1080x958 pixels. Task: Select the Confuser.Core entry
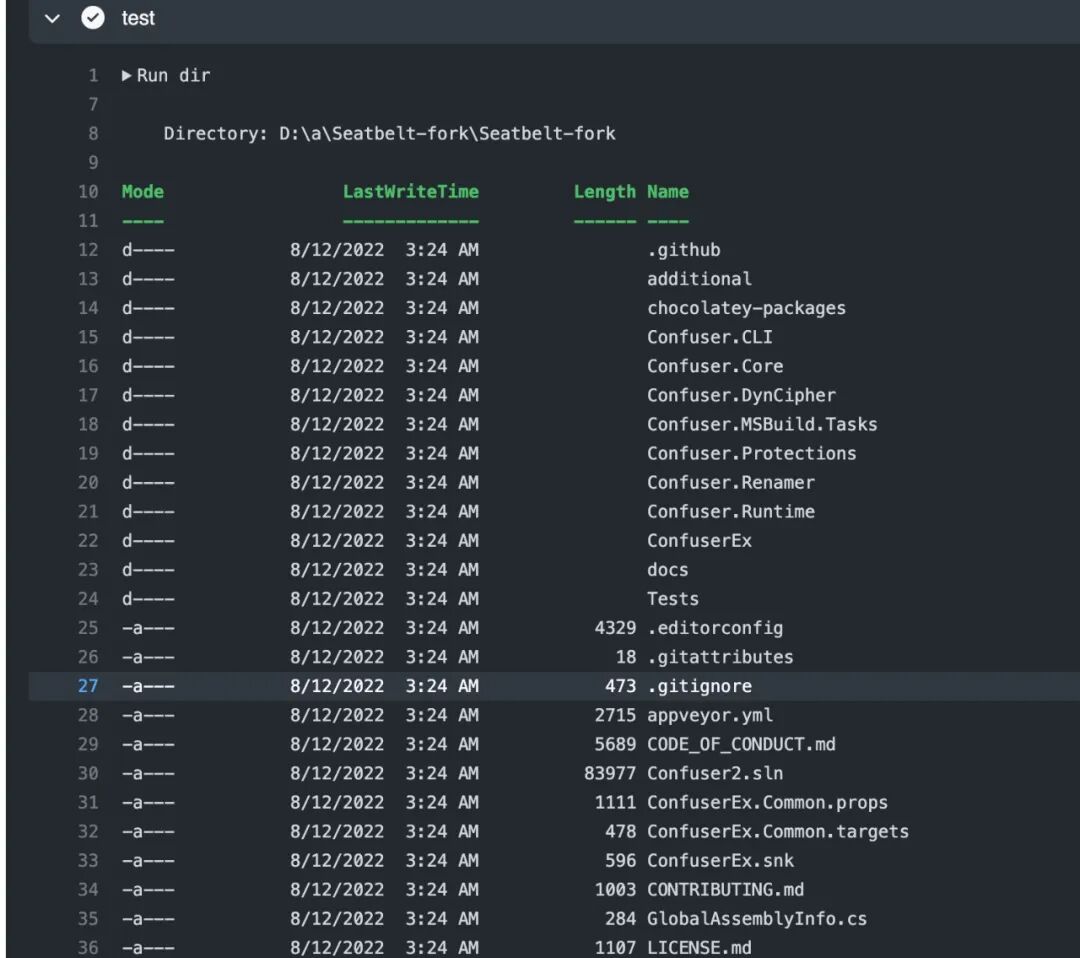point(715,366)
